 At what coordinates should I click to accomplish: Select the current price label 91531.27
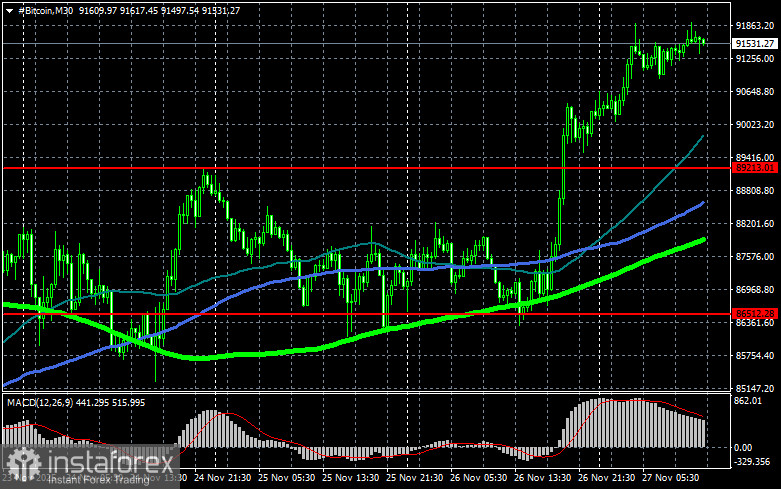(x=755, y=44)
